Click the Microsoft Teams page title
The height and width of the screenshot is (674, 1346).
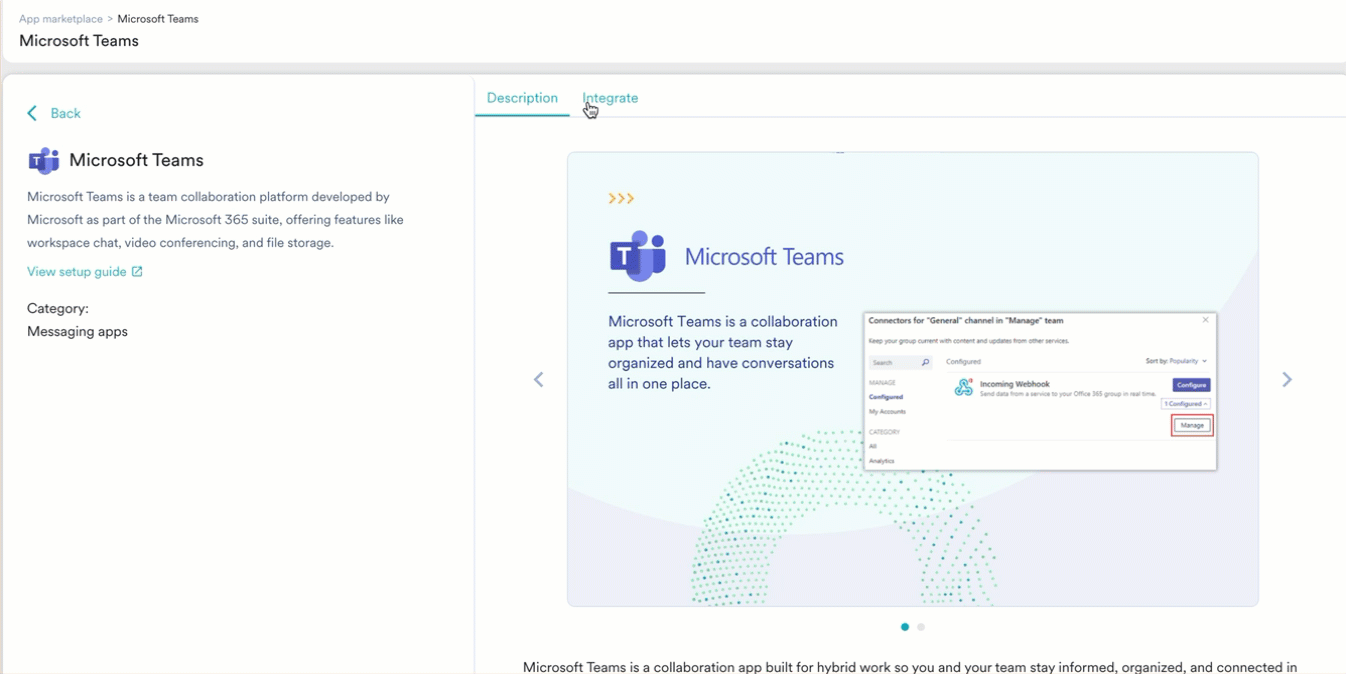coord(79,41)
